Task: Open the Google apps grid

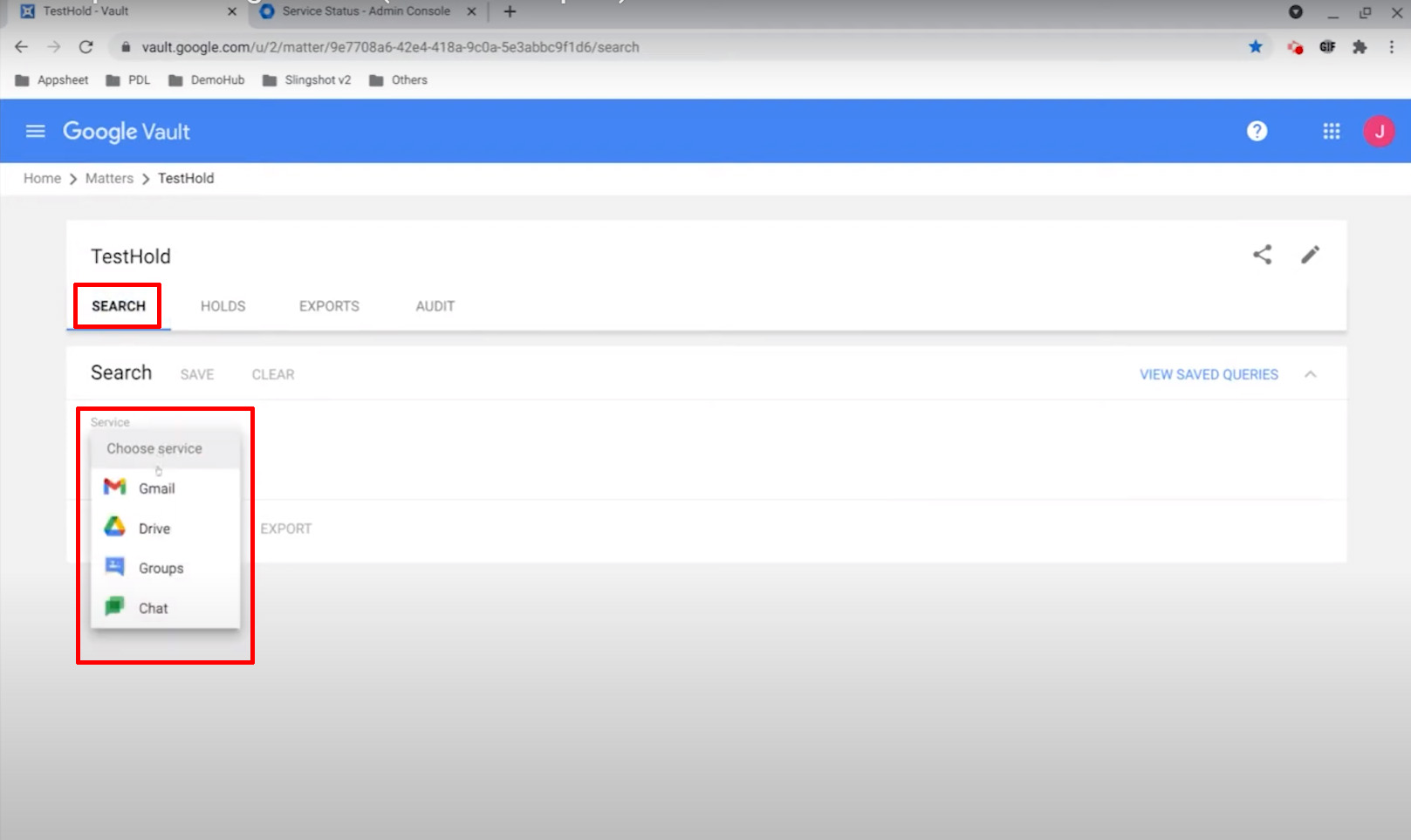Action: coord(1331,131)
